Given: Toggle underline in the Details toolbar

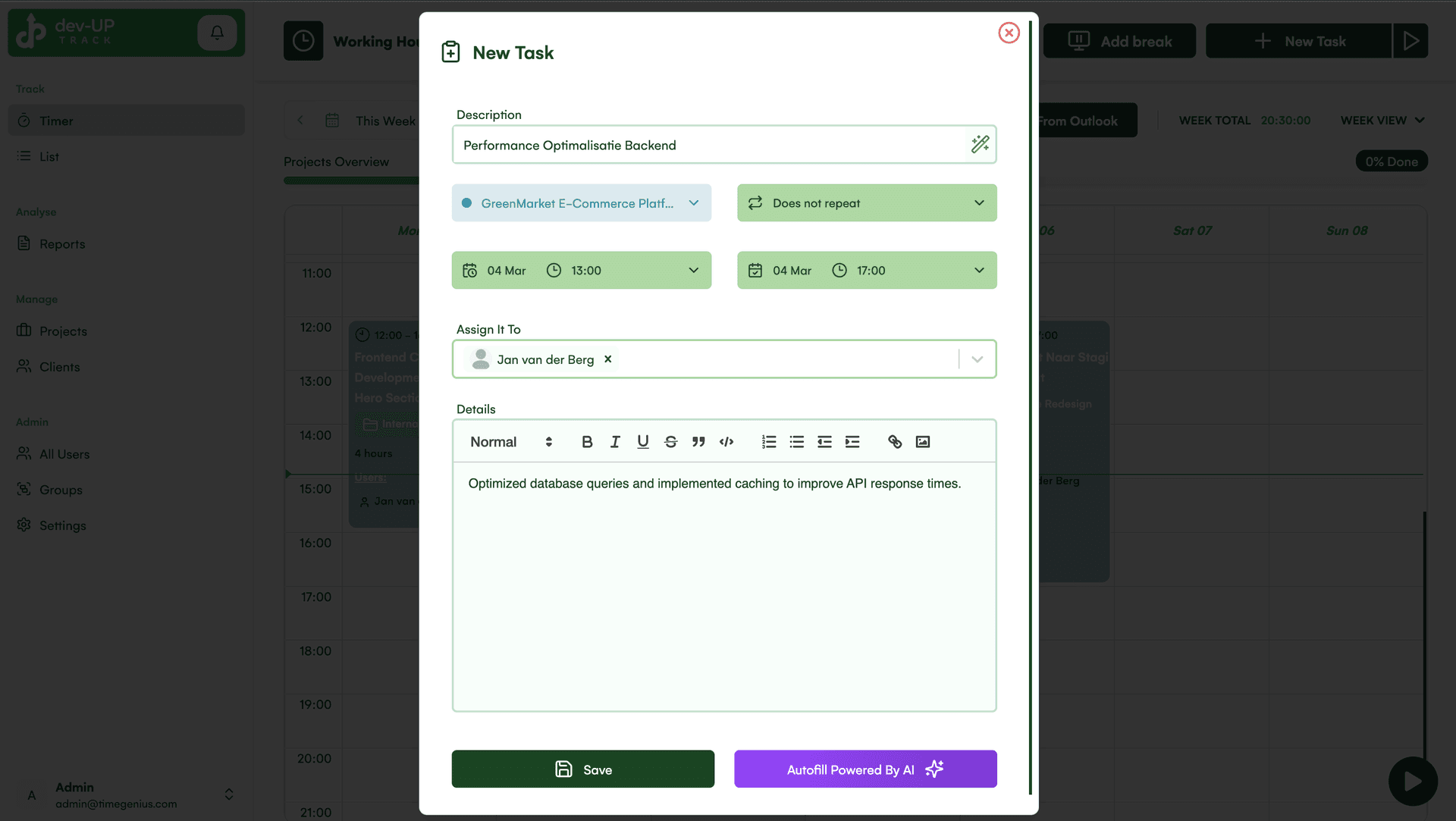Looking at the screenshot, I should point(642,441).
